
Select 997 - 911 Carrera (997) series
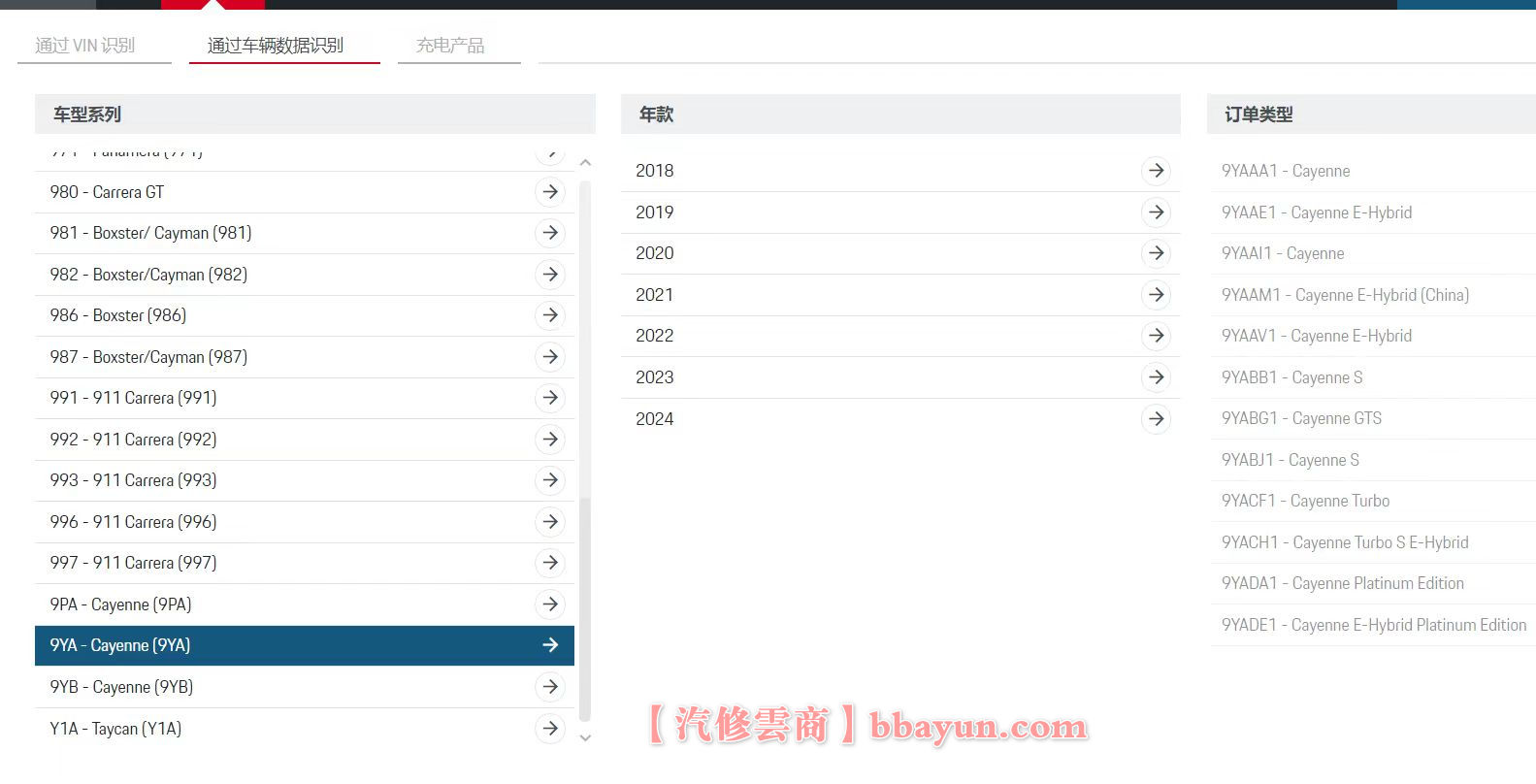(305, 563)
